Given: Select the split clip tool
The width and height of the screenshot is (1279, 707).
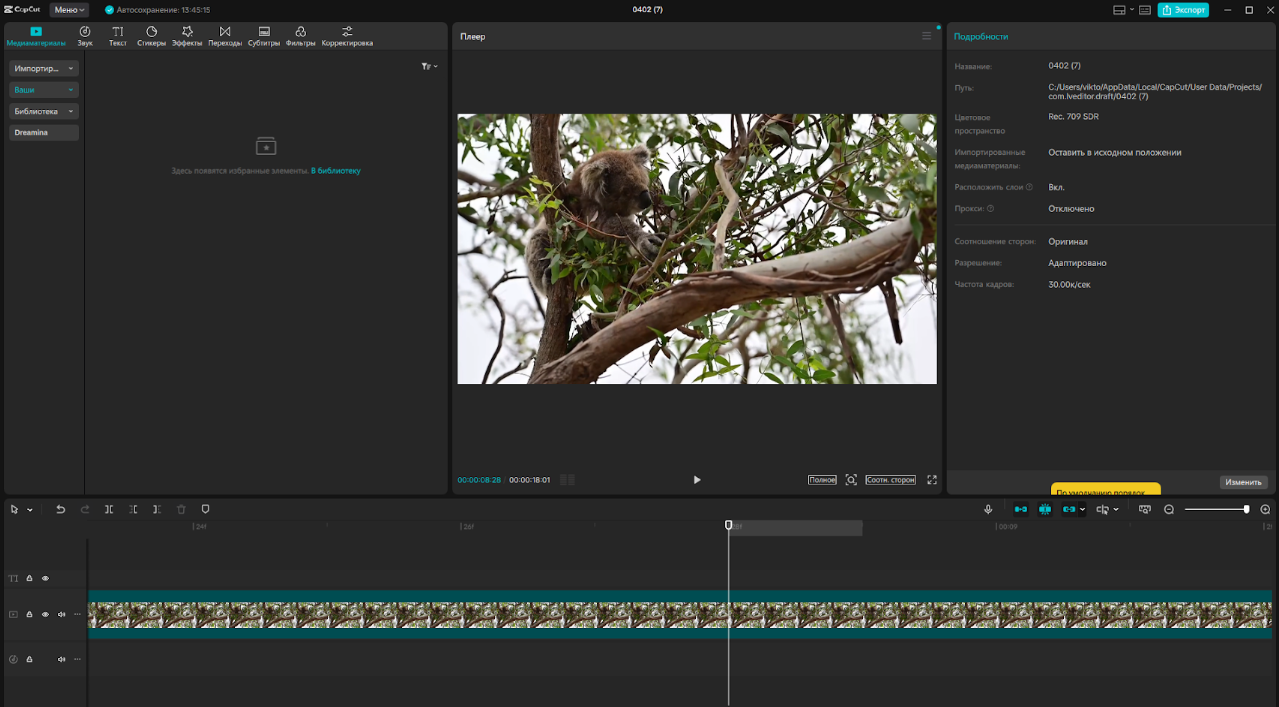Looking at the screenshot, I should (x=109, y=509).
